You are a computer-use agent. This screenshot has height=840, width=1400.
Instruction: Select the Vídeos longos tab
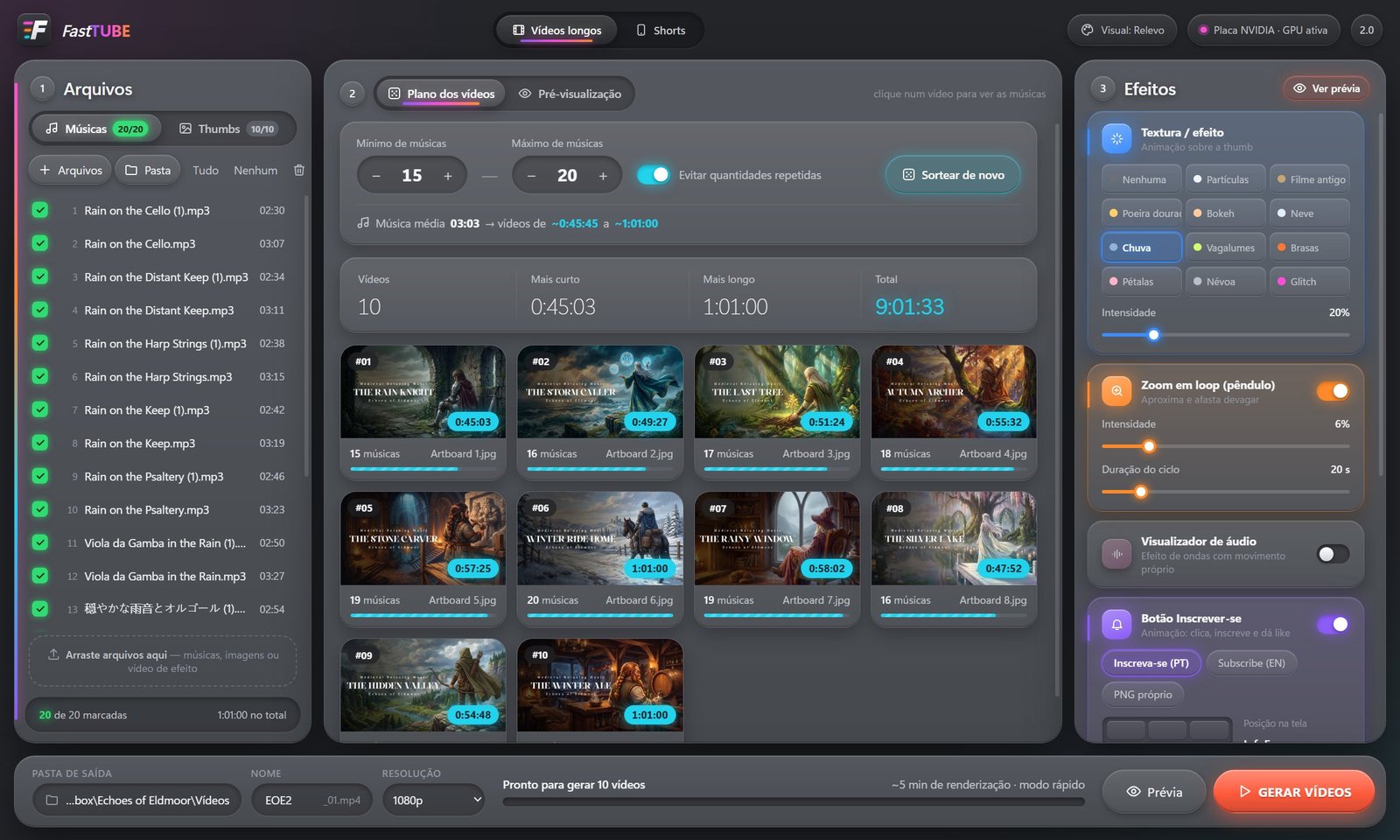(556, 30)
